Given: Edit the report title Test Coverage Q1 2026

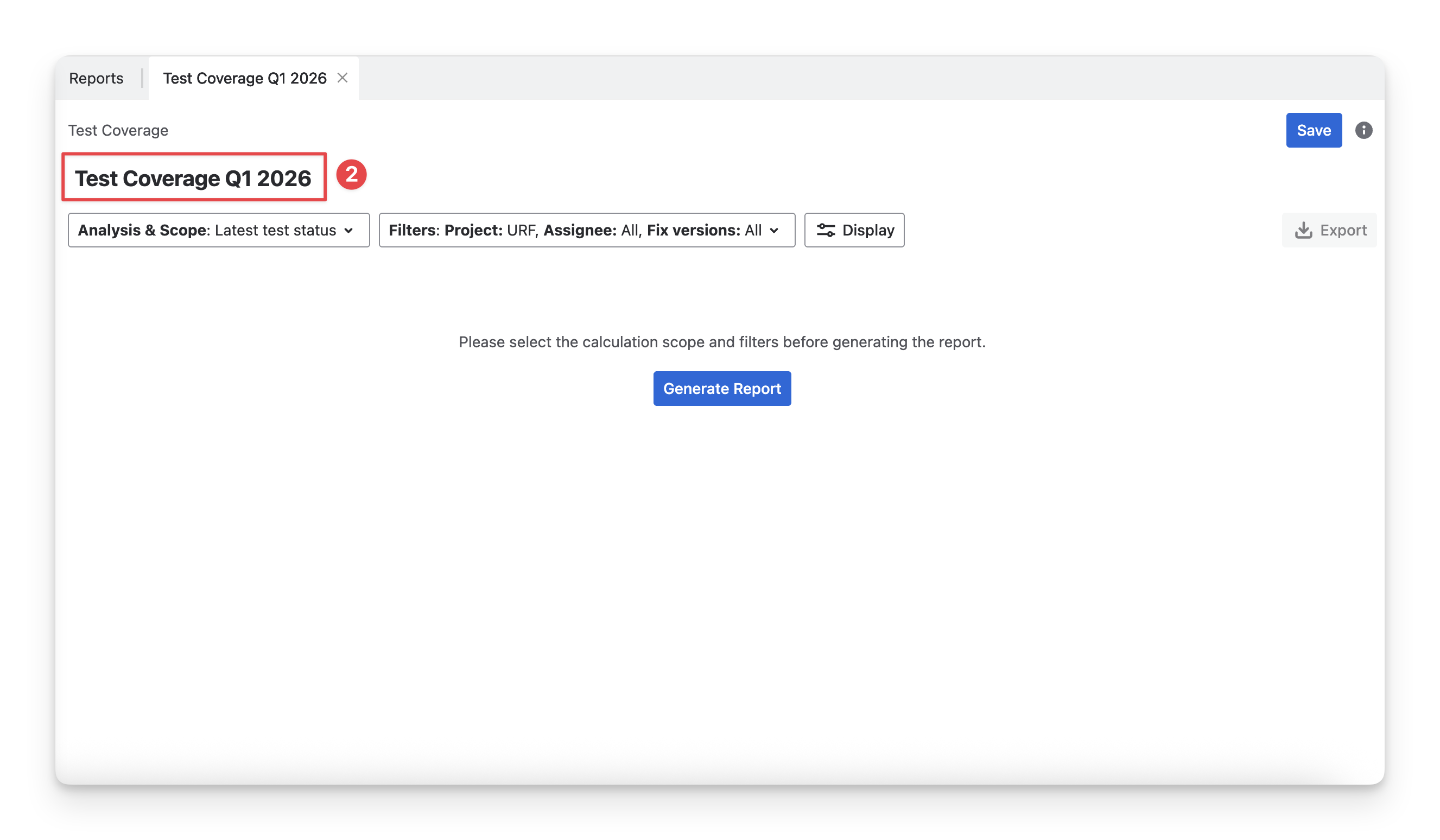Looking at the screenshot, I should [193, 179].
